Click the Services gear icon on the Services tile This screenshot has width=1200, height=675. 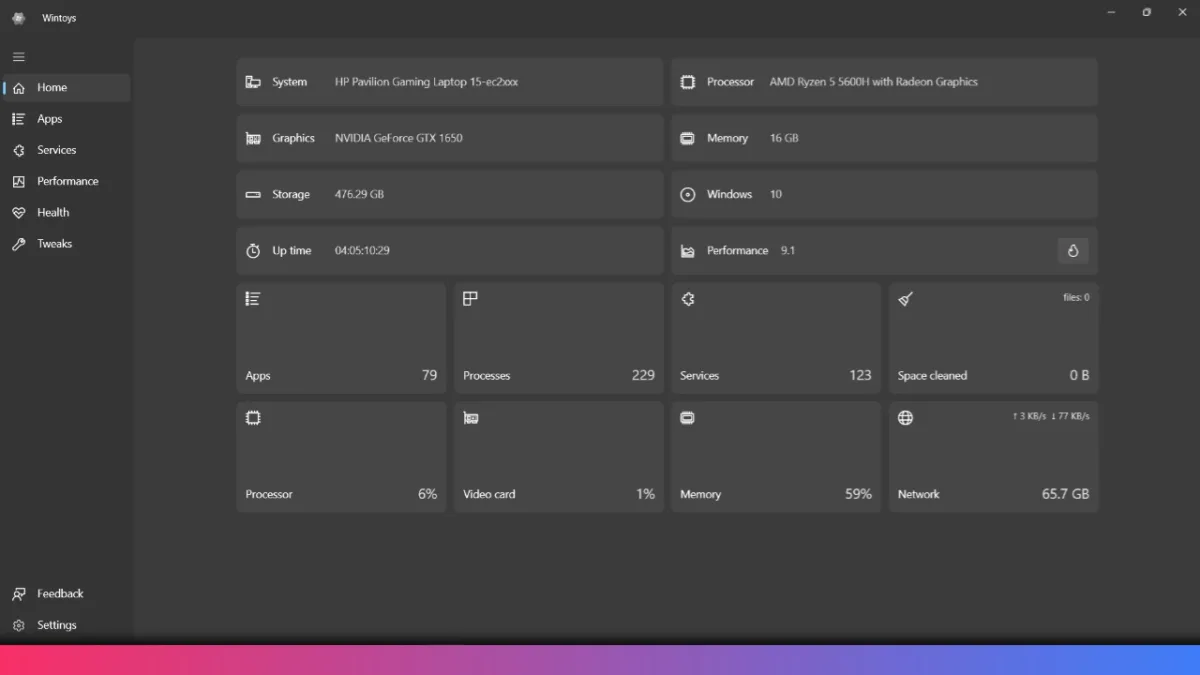[687, 298]
